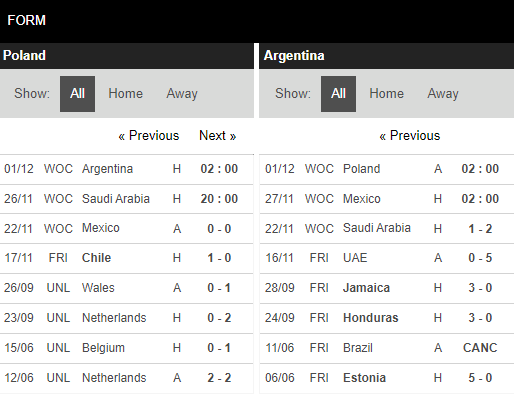Go to Previous results for Argentina

point(410,136)
